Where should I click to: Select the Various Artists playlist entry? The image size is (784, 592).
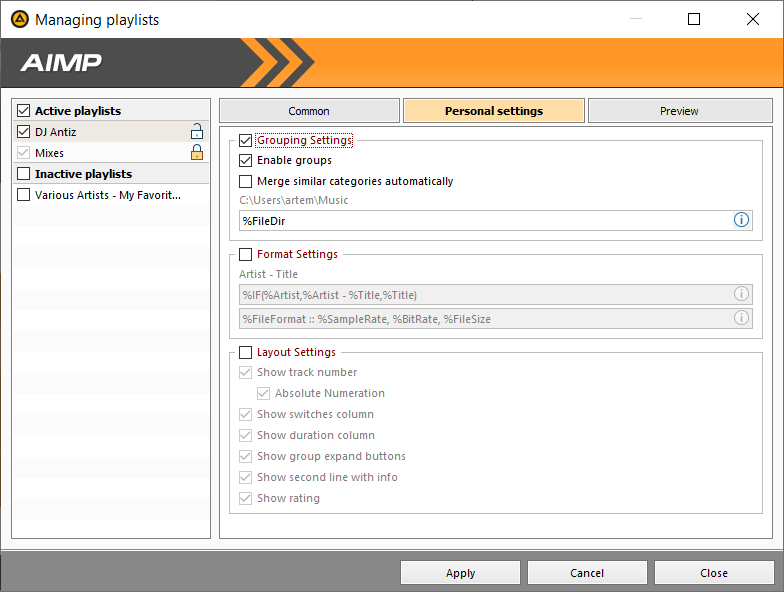(108, 196)
